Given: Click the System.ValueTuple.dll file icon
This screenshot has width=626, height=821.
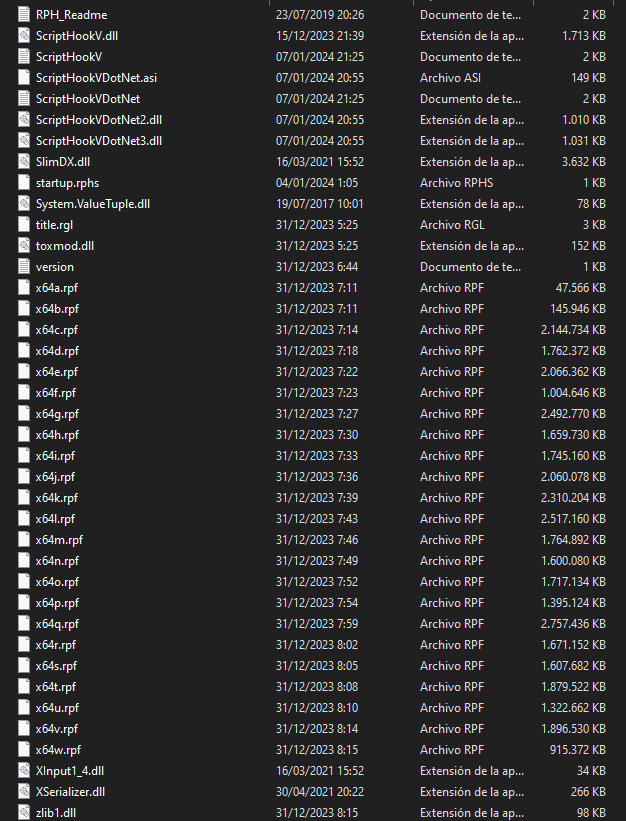Looking at the screenshot, I should 24,204.
